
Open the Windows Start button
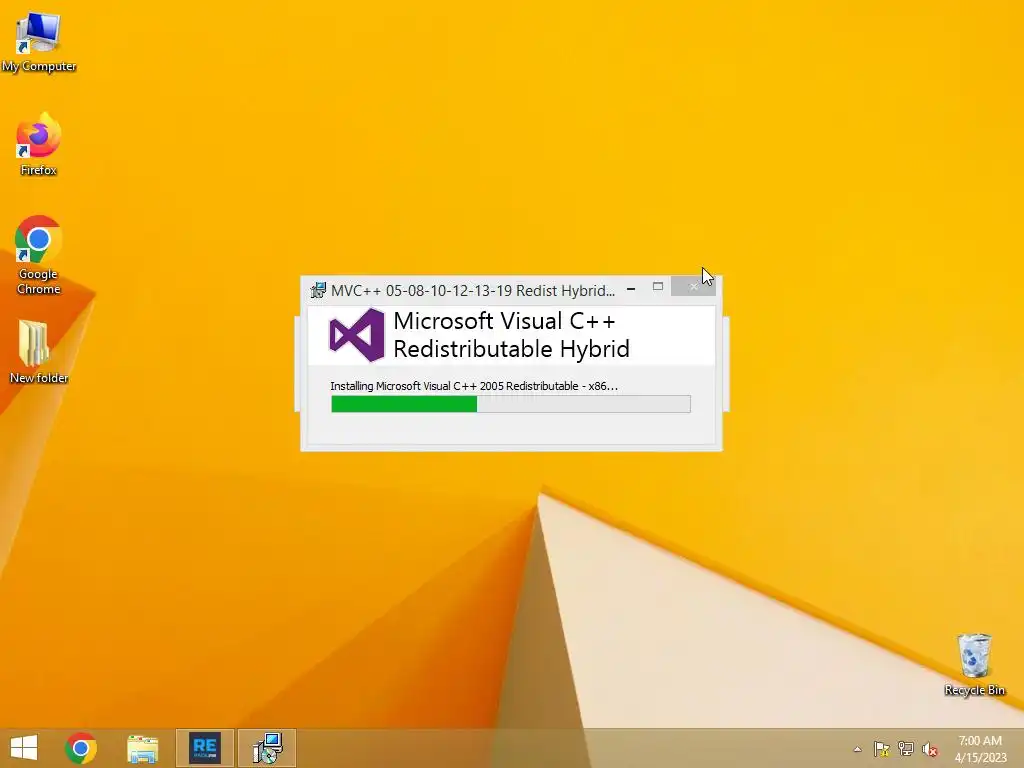pos(24,748)
